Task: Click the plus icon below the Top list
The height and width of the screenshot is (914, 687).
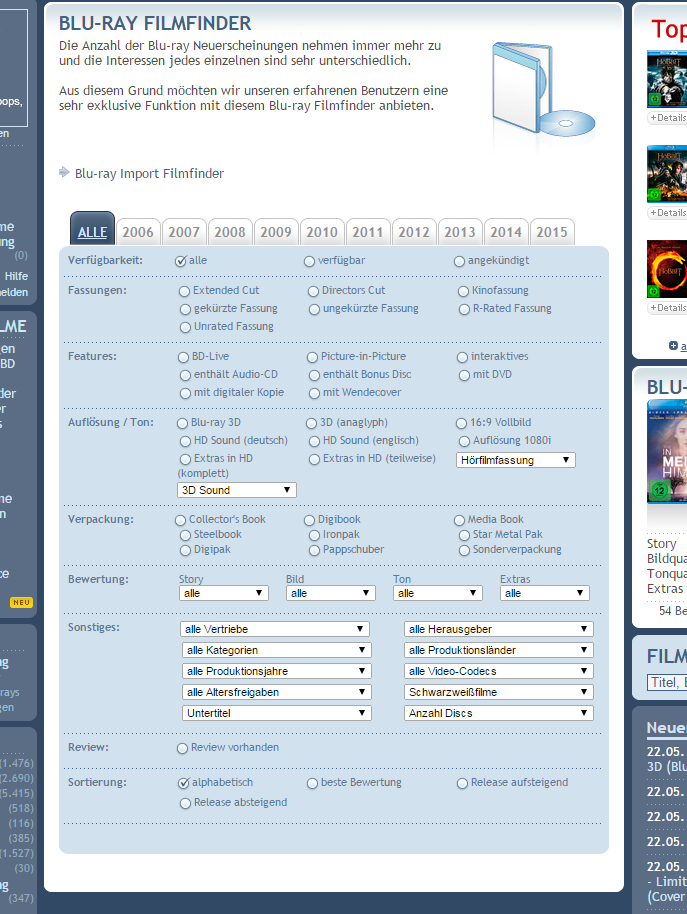Action: (x=674, y=346)
